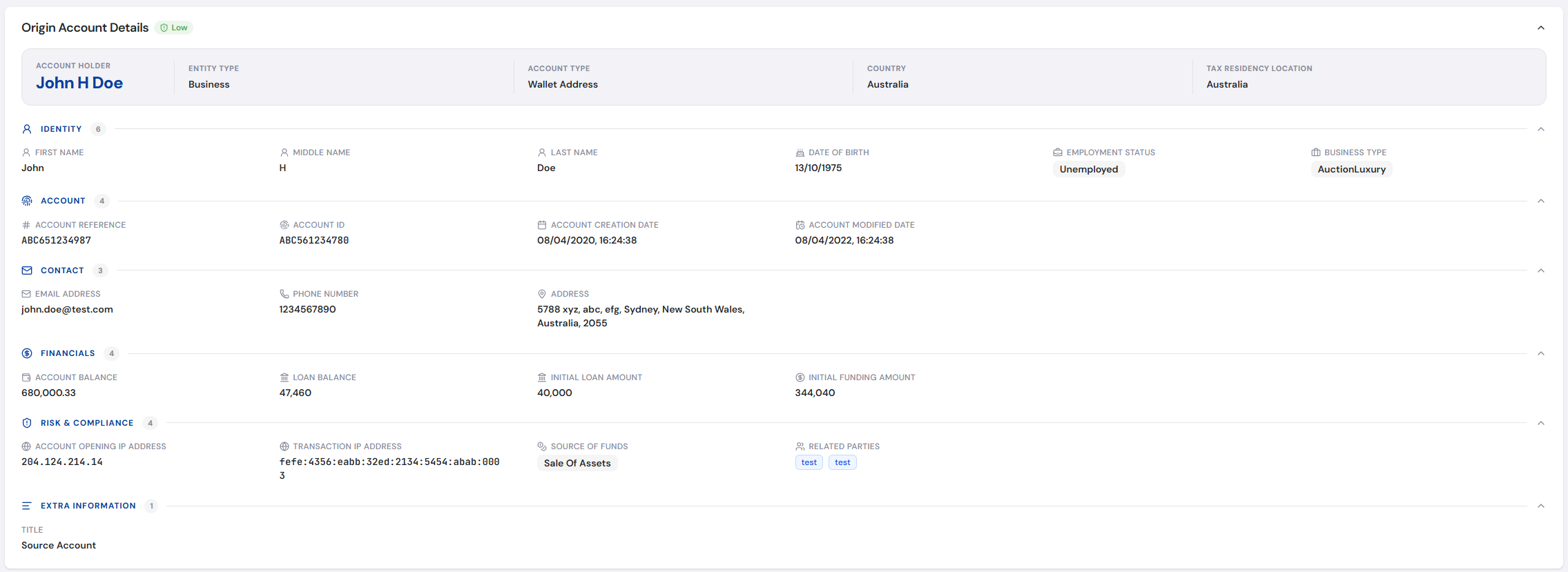Select the initial funding amount 344,040
Screen dimensions: 1568x572
815,393
